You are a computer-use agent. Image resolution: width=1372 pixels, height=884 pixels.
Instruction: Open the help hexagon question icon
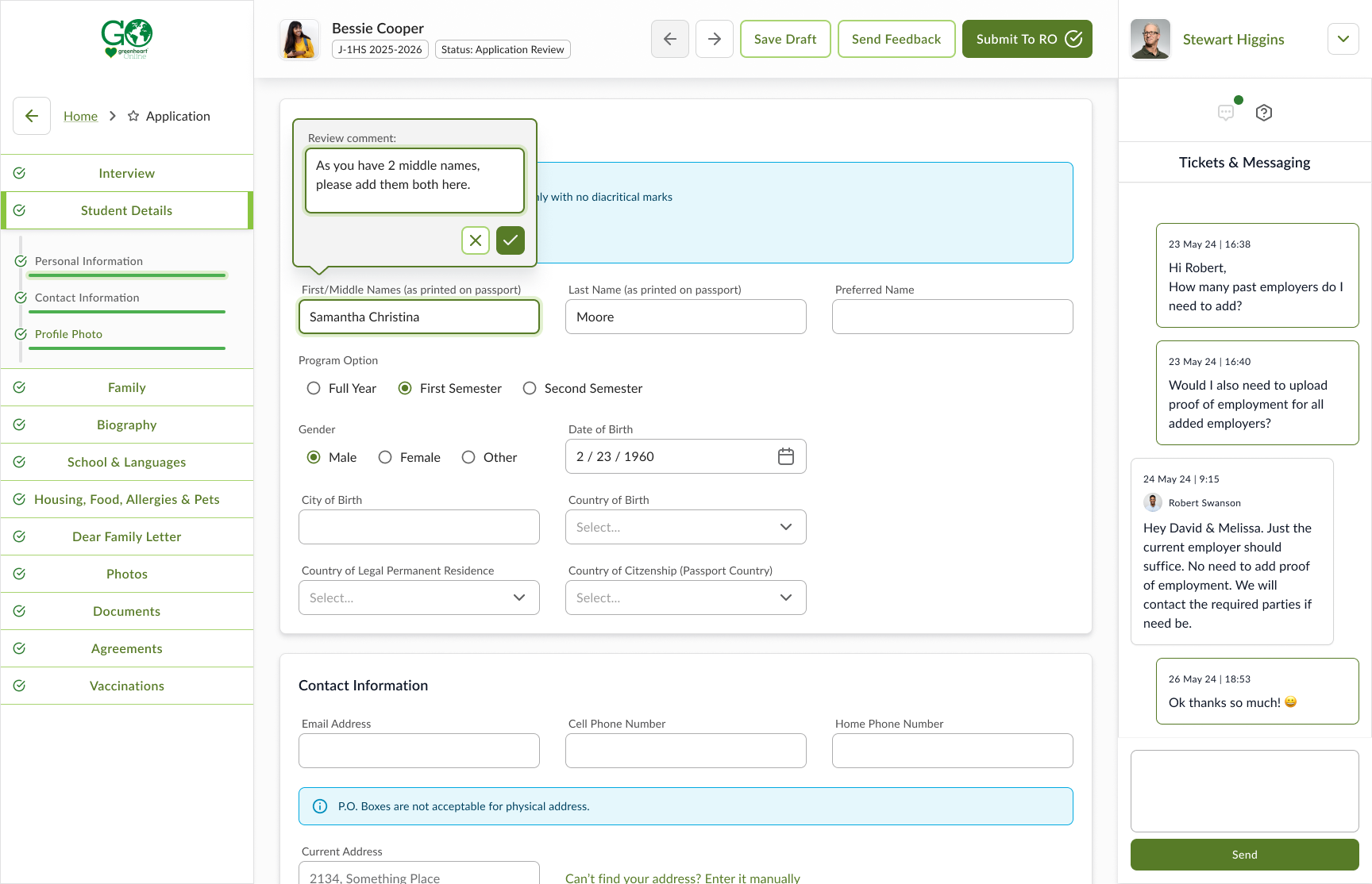(1264, 113)
